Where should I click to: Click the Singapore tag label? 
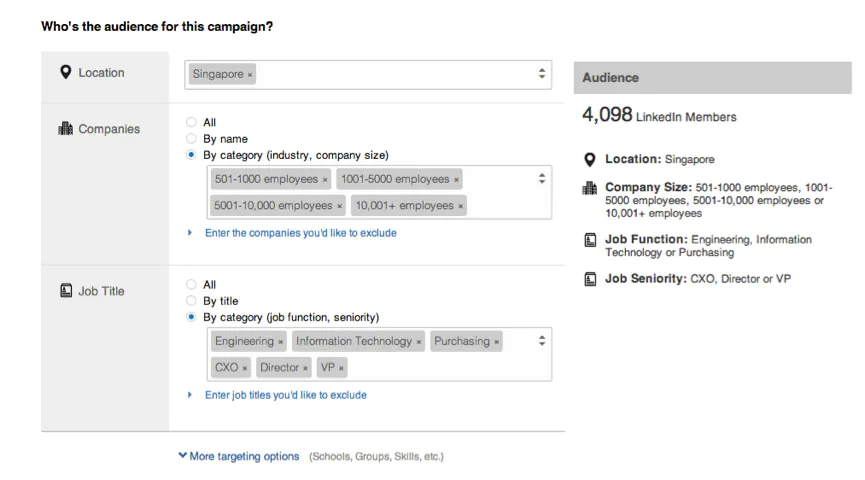218,74
